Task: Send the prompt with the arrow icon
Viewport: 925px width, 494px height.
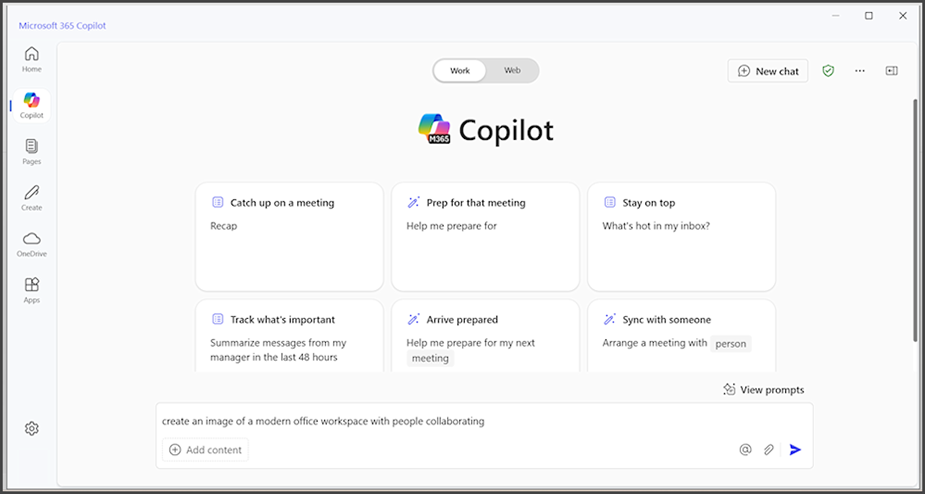Action: point(795,450)
